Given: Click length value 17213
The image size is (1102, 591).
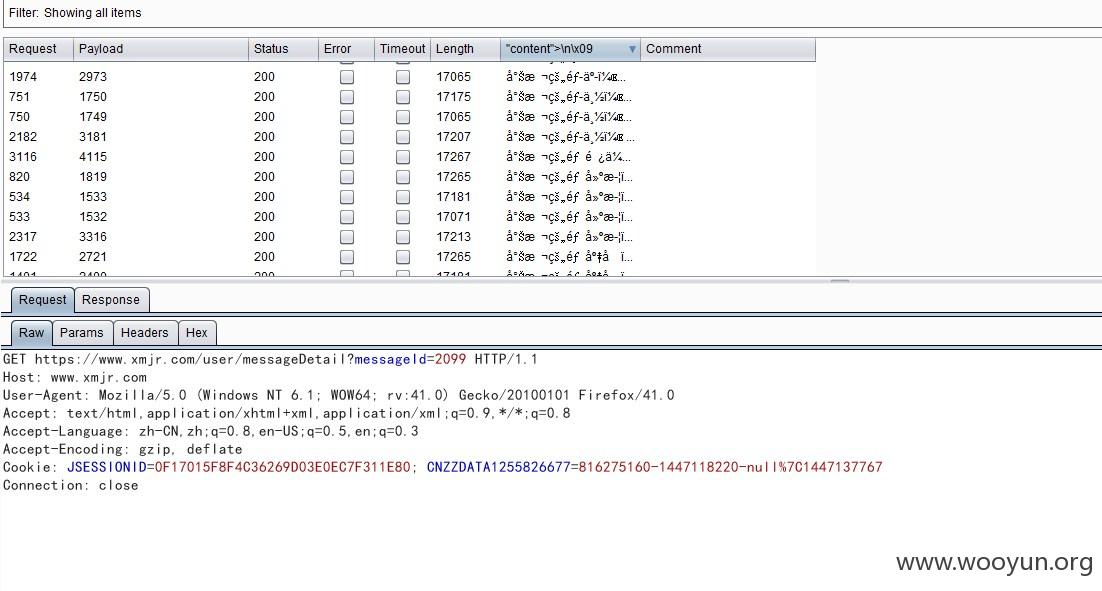Looking at the screenshot, I should (x=453, y=237).
